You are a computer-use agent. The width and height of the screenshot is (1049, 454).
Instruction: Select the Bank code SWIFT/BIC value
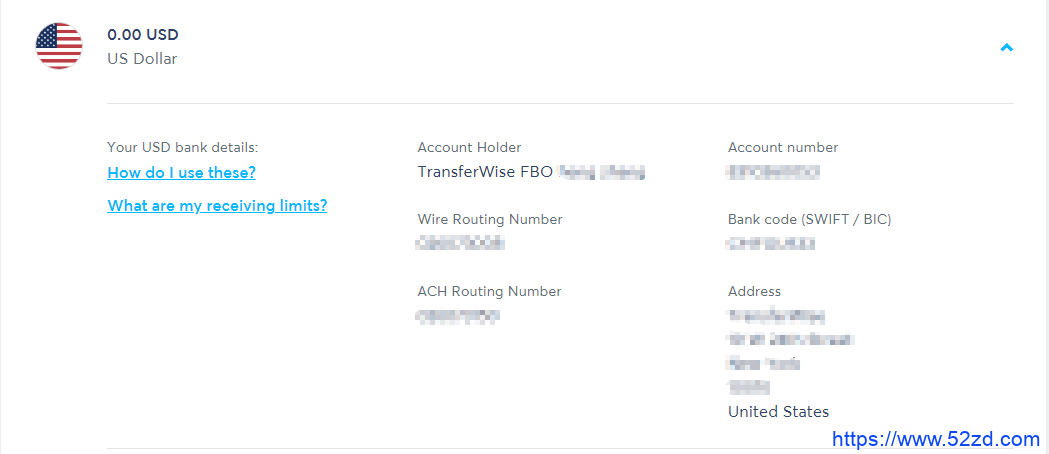pos(771,243)
